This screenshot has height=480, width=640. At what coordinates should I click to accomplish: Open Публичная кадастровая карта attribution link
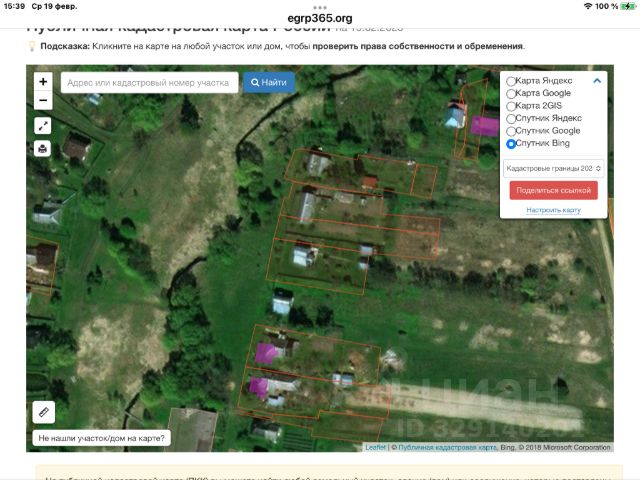(x=447, y=447)
